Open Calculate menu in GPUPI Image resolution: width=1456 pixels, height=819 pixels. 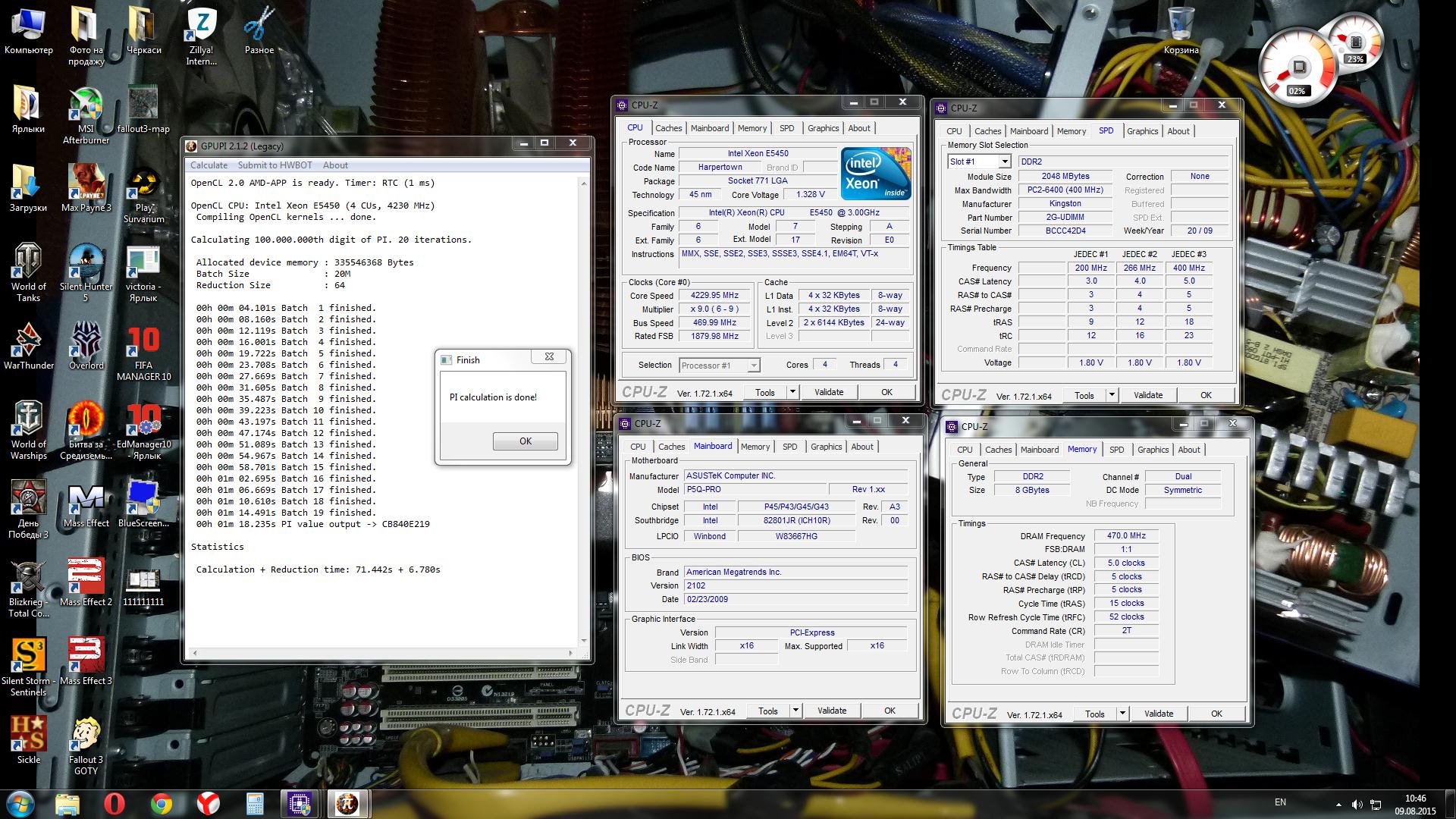(209, 165)
